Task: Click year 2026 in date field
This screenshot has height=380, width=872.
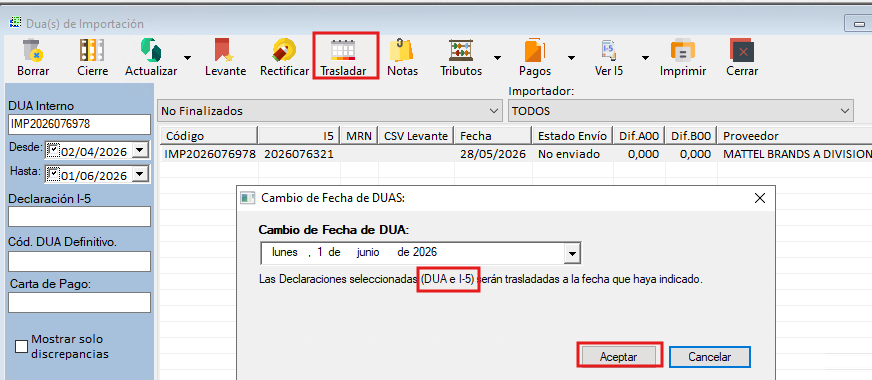Action: click(x=425, y=252)
